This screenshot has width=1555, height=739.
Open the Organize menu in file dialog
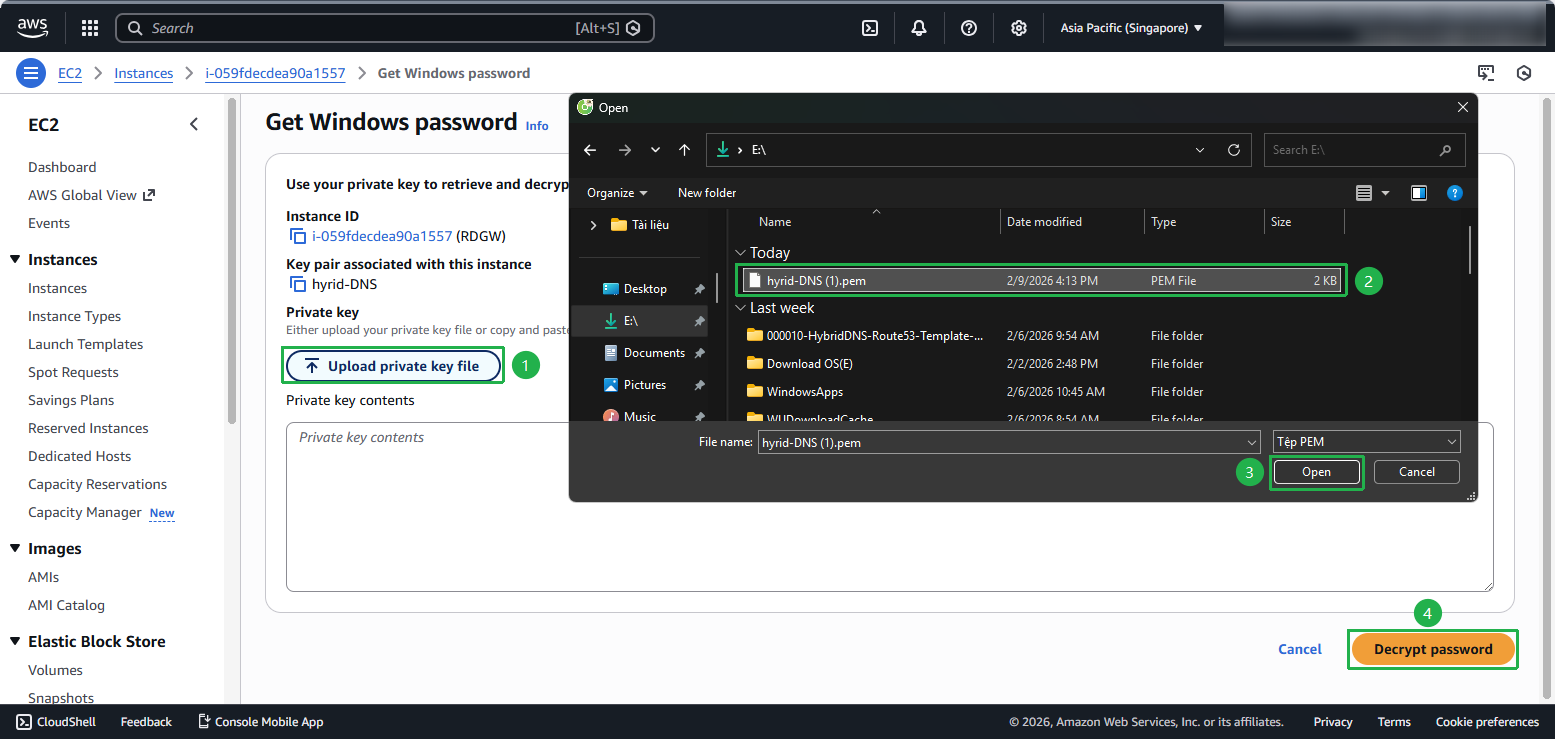point(616,193)
